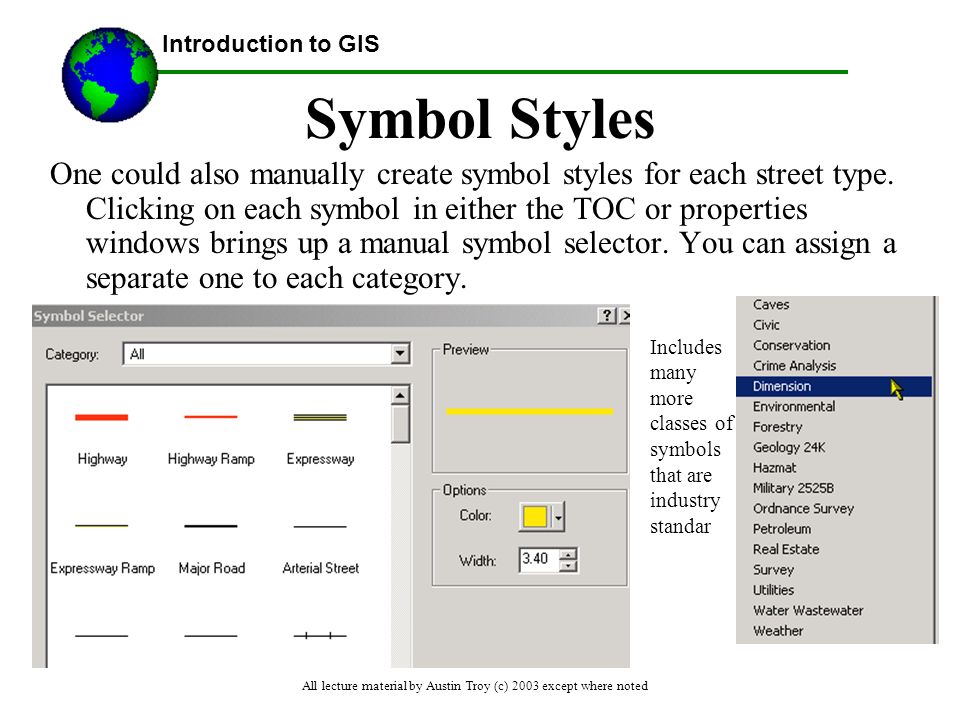Increase Width with the up spinner

tap(569, 554)
